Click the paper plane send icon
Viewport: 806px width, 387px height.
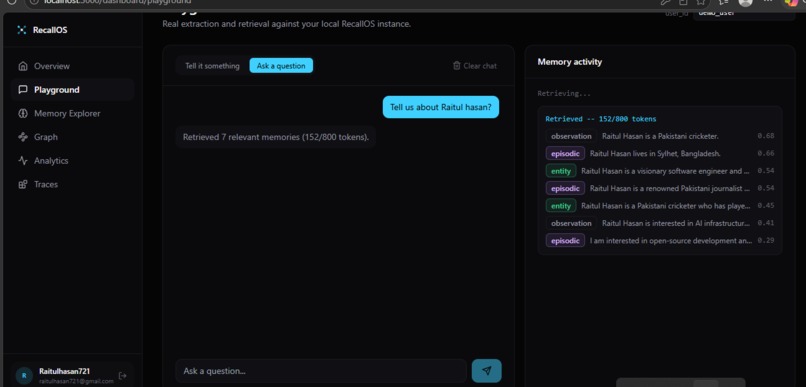click(x=486, y=371)
